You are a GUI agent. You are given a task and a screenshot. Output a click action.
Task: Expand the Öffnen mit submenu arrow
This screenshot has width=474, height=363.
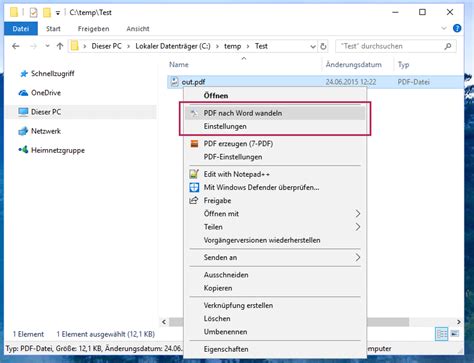point(357,214)
